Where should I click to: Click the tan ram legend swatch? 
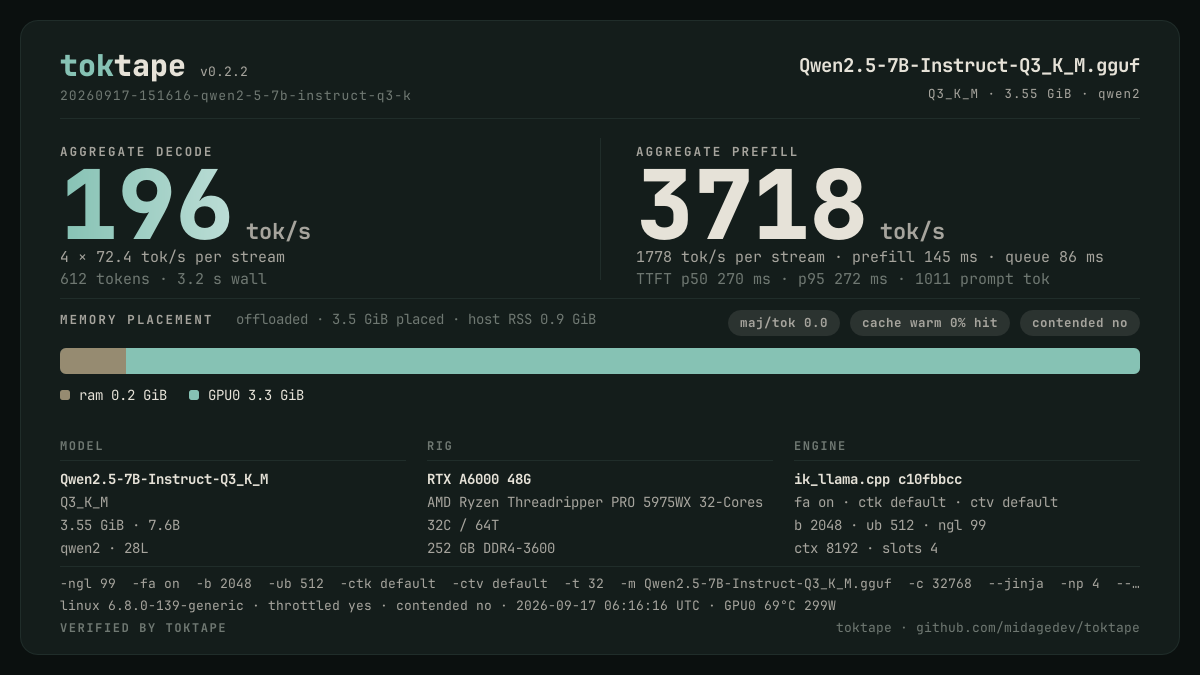[x=65, y=395]
